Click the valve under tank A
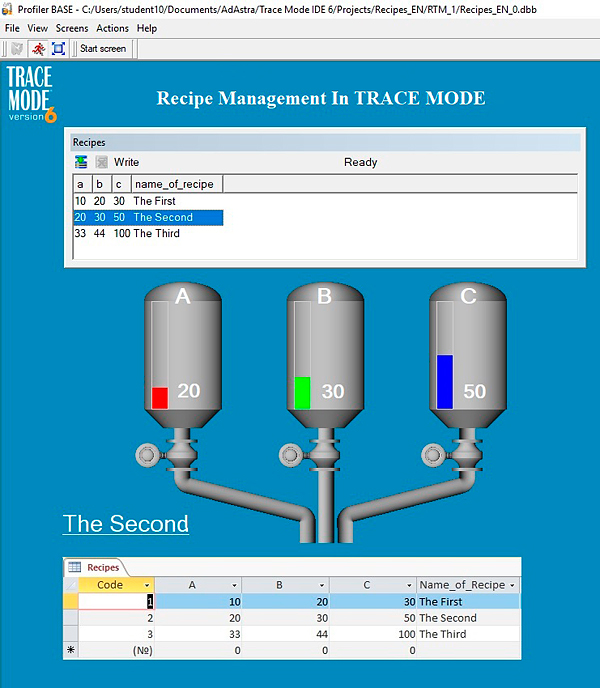Viewport: 600px width, 688px height. click(x=166, y=455)
